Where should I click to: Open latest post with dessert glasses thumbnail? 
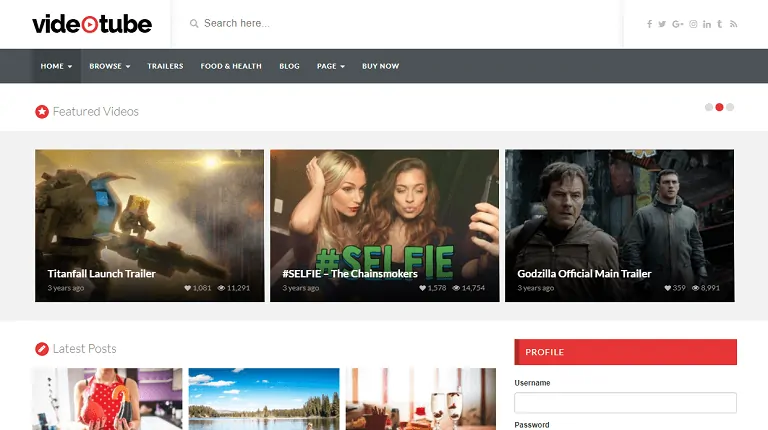pyautogui.click(x=421, y=399)
